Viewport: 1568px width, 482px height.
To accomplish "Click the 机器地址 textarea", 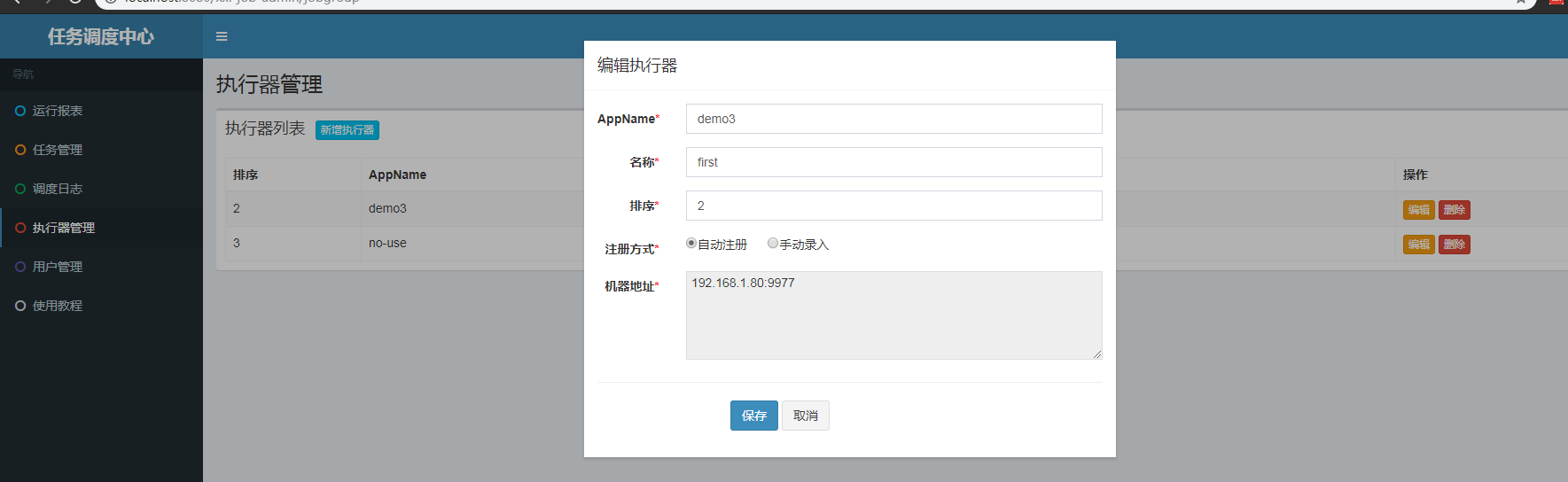I will click(894, 315).
